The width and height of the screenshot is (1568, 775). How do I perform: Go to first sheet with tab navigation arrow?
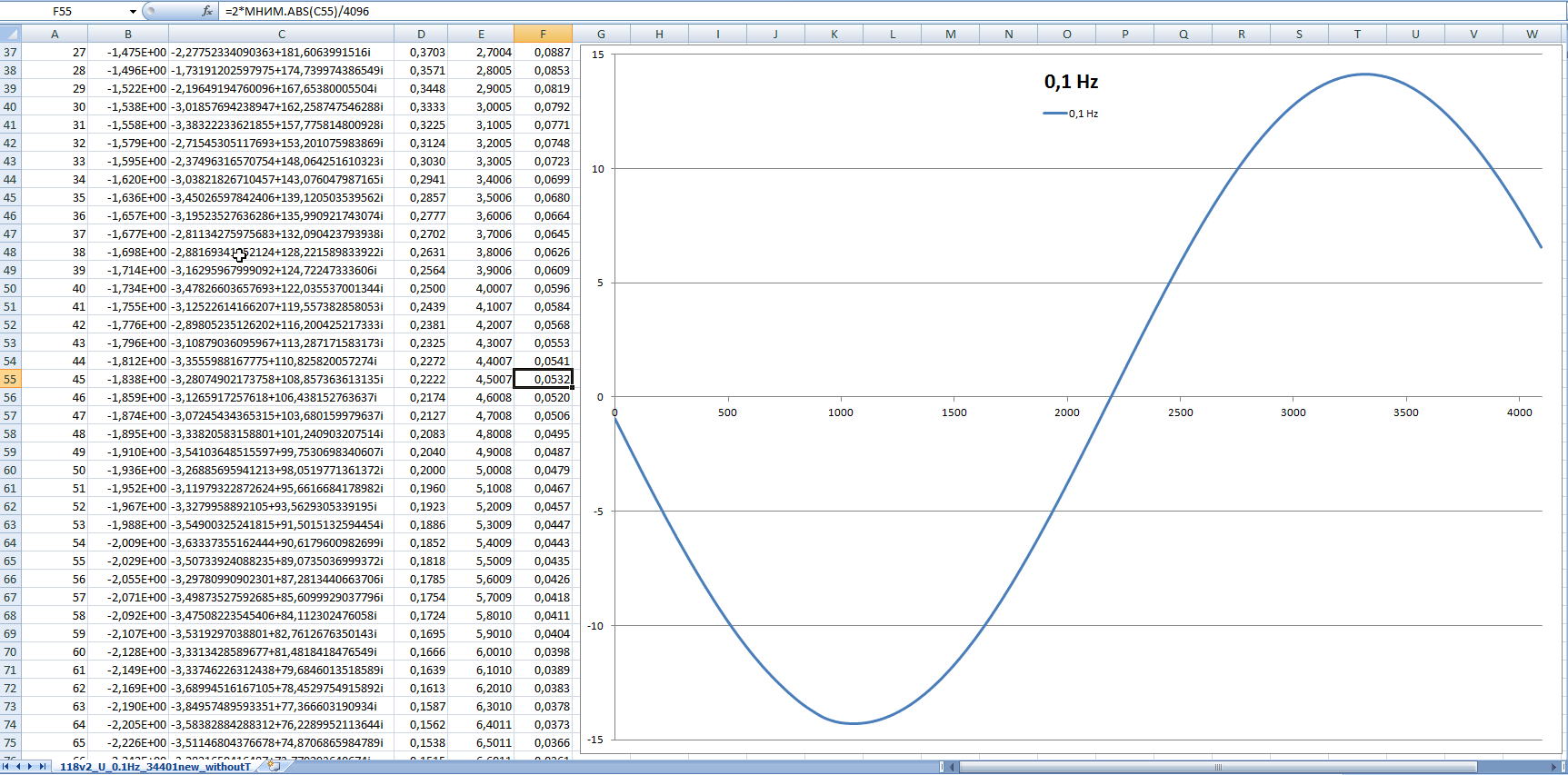(7, 767)
